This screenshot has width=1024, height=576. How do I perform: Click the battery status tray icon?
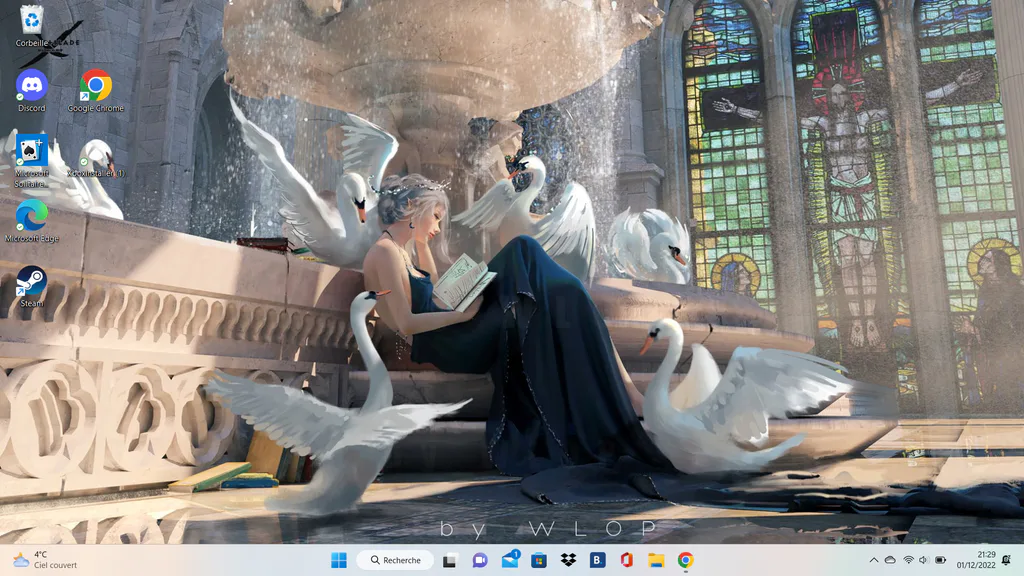[x=940, y=560]
